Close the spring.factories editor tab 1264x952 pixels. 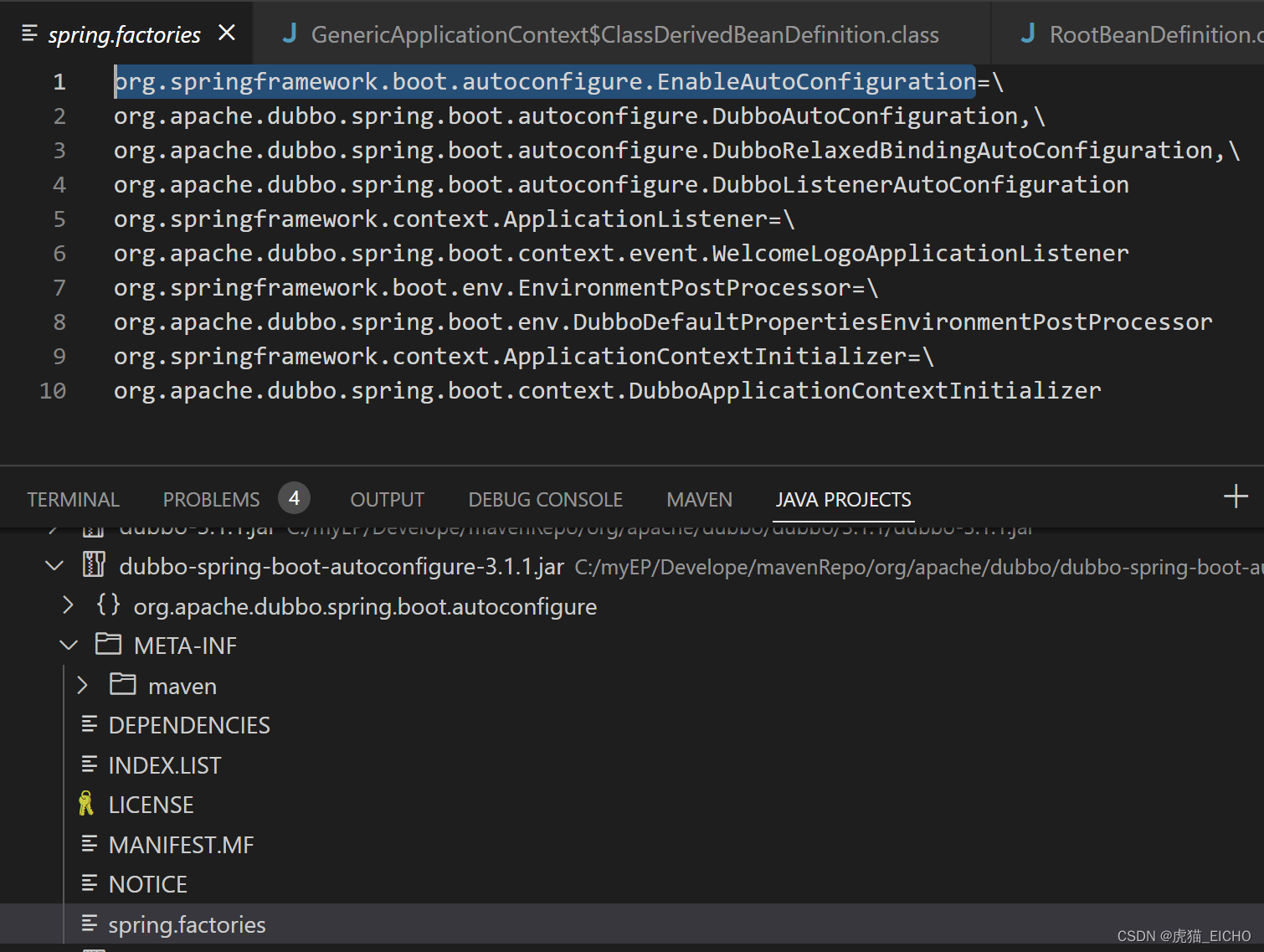pyautogui.click(x=226, y=33)
